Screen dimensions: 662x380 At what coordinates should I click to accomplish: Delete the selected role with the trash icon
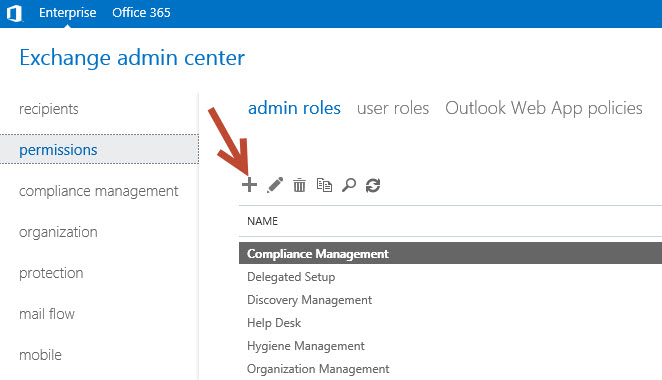point(299,185)
